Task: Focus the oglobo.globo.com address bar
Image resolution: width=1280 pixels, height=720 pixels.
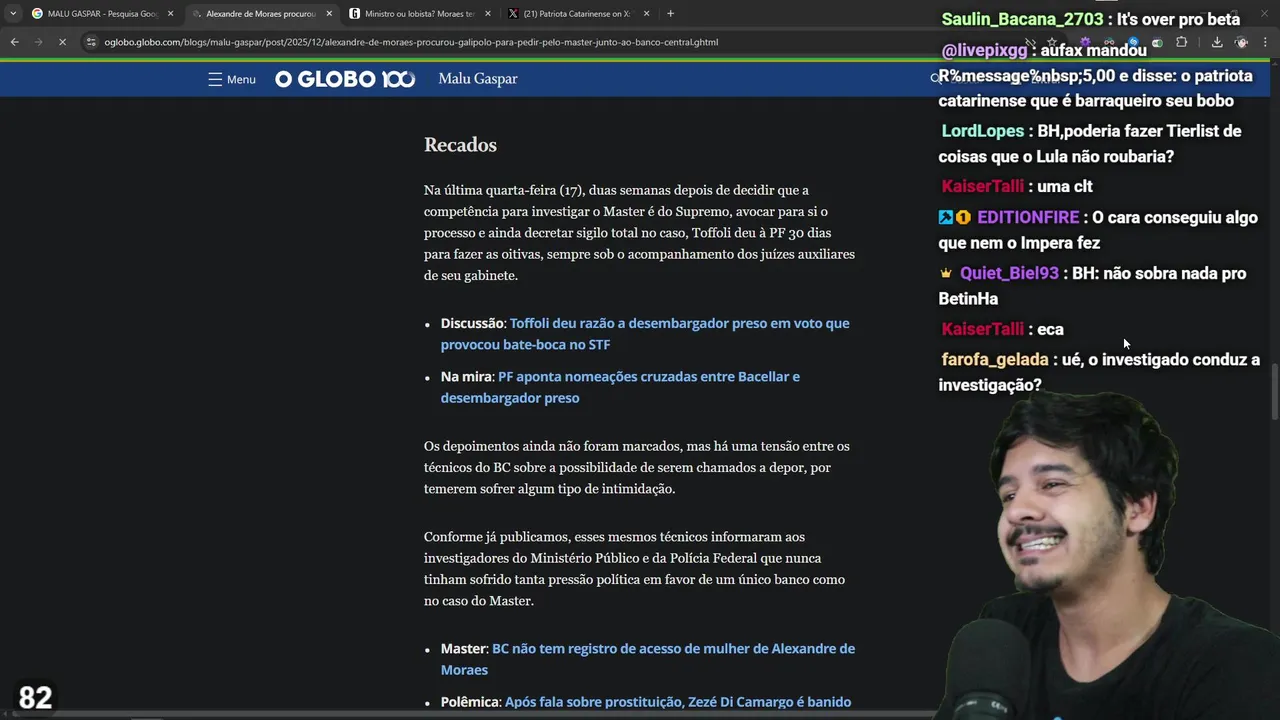Action: 410,42
